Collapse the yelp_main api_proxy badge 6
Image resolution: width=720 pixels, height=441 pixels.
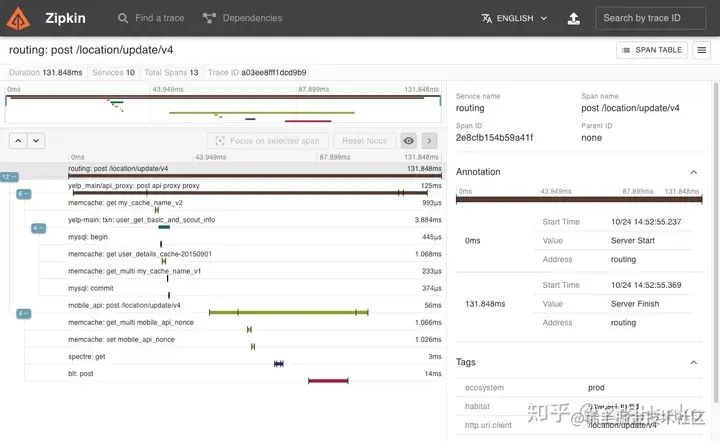tap(23, 194)
